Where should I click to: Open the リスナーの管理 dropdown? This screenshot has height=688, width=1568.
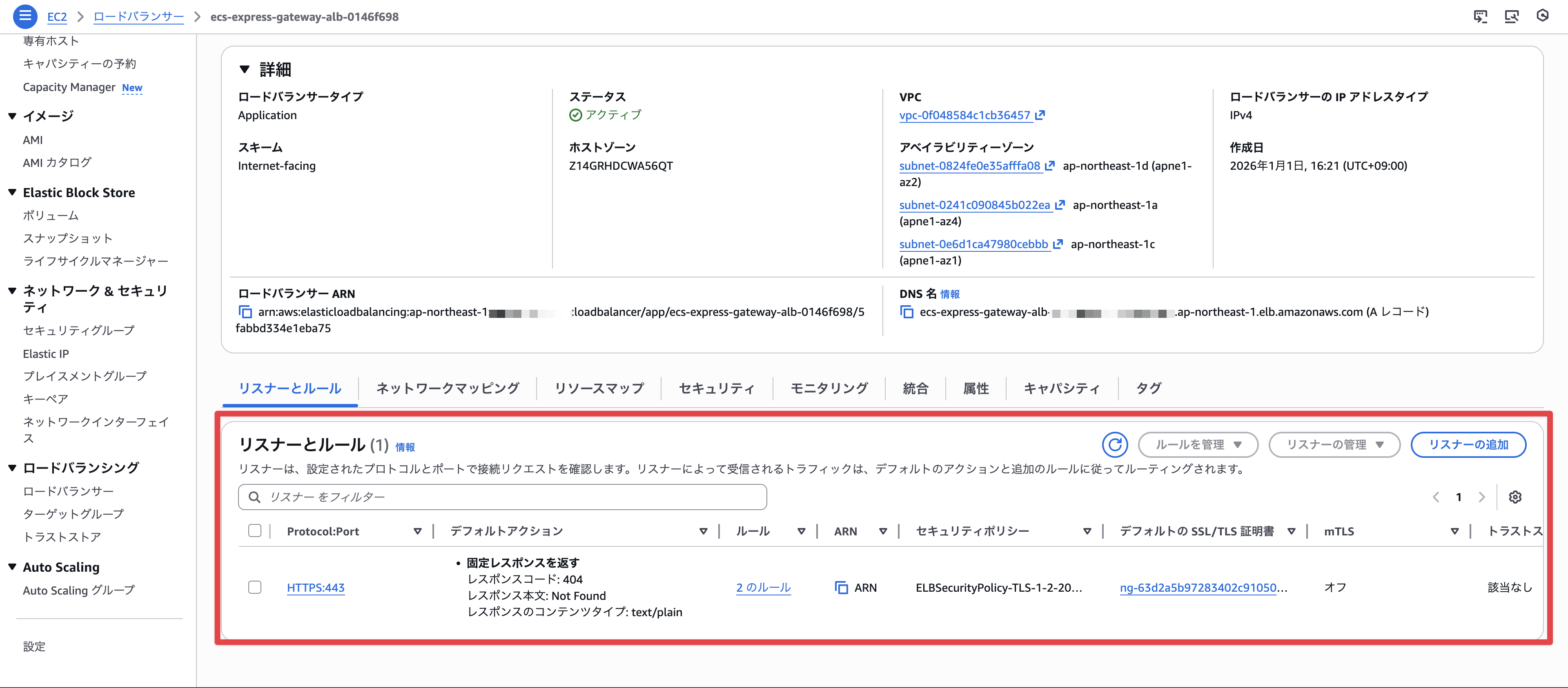1334,445
